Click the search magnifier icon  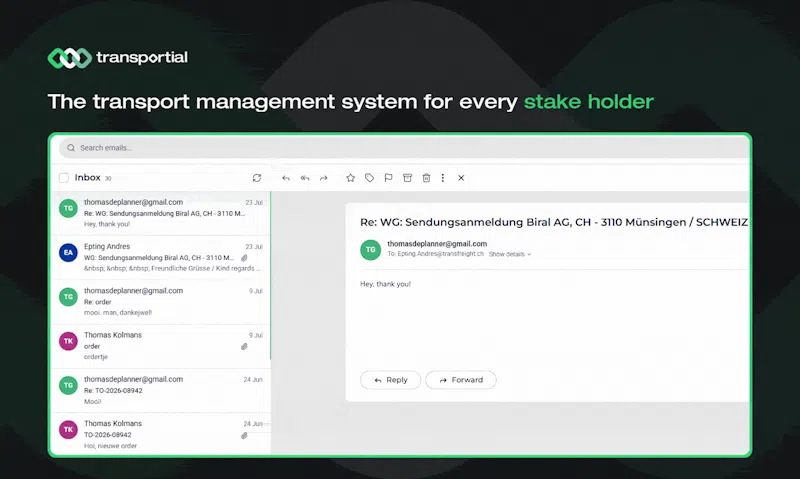71,148
